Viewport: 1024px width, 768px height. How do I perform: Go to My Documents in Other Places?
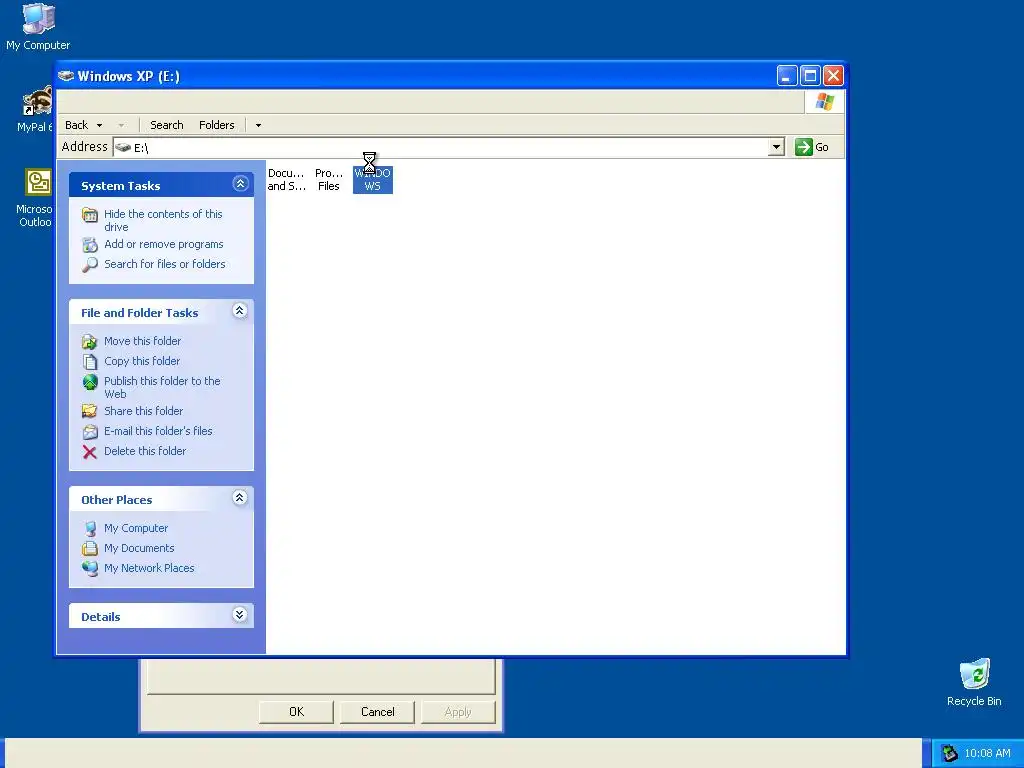139,548
